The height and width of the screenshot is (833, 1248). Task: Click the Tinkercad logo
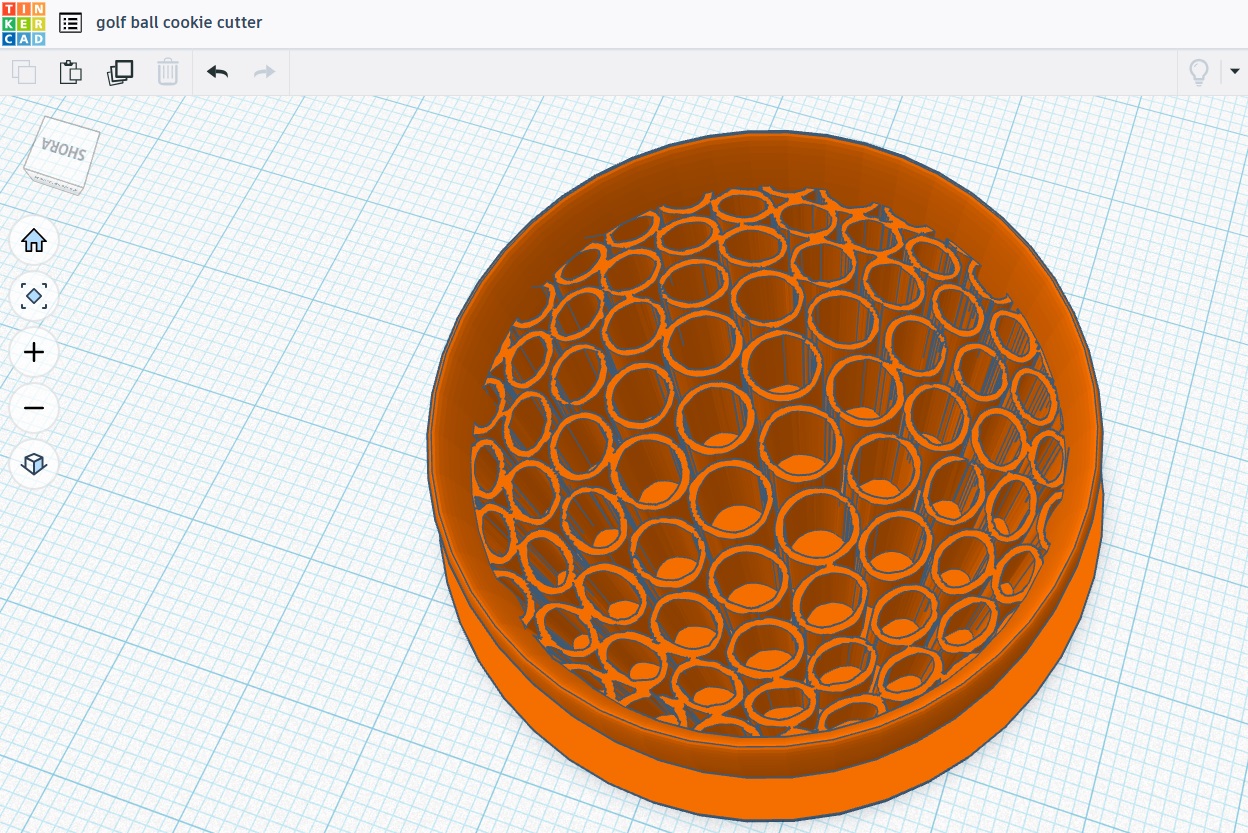click(23, 23)
